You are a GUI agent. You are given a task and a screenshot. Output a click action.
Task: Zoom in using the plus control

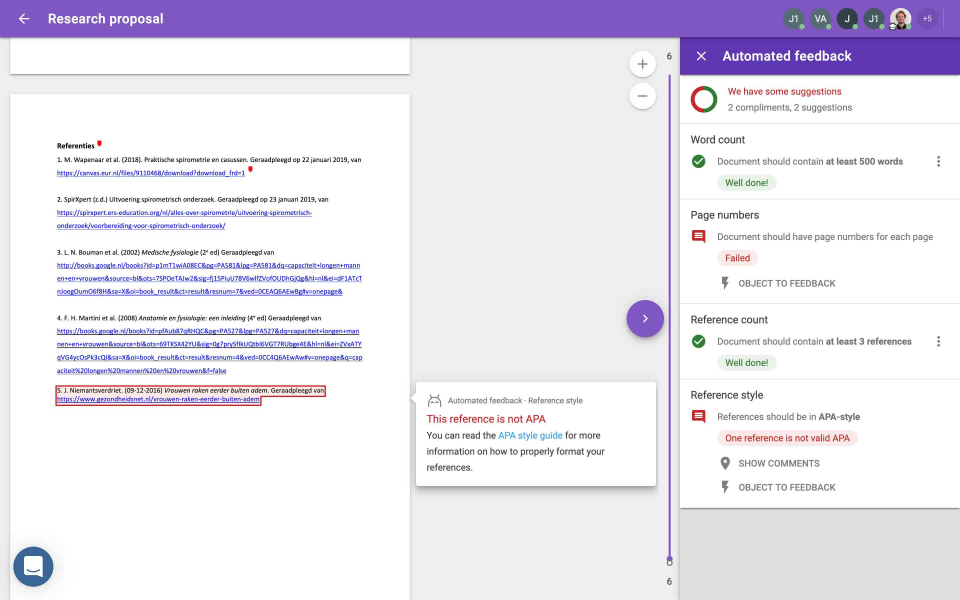(643, 63)
